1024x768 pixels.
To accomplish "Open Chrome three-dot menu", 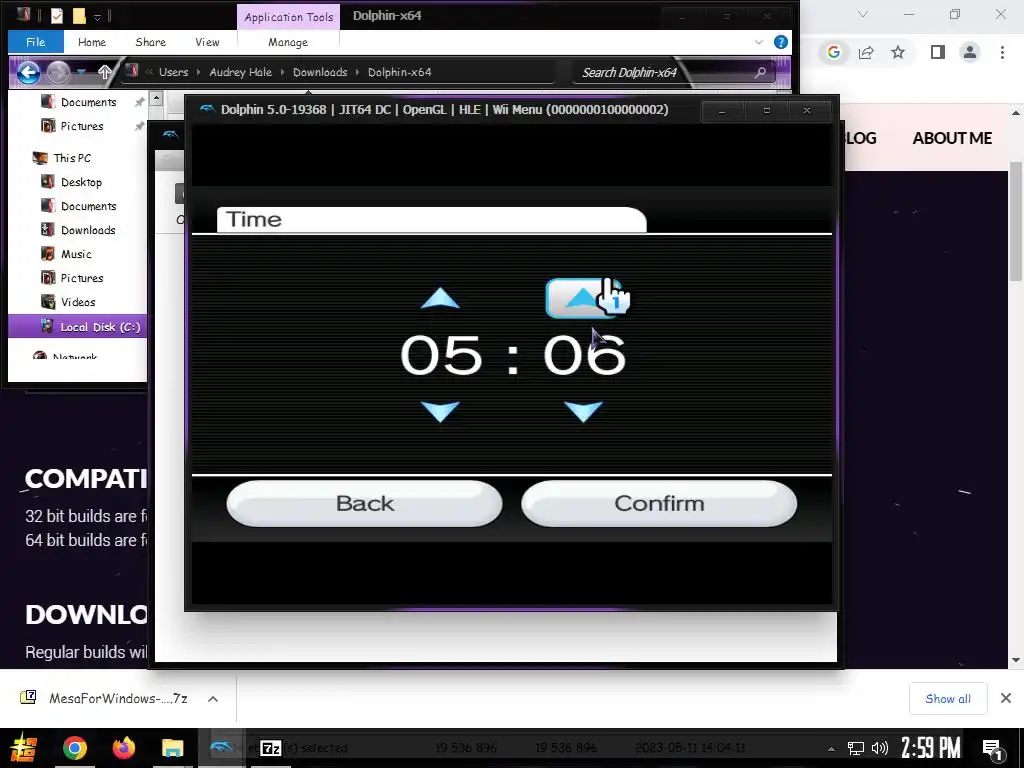I will pos(1002,52).
